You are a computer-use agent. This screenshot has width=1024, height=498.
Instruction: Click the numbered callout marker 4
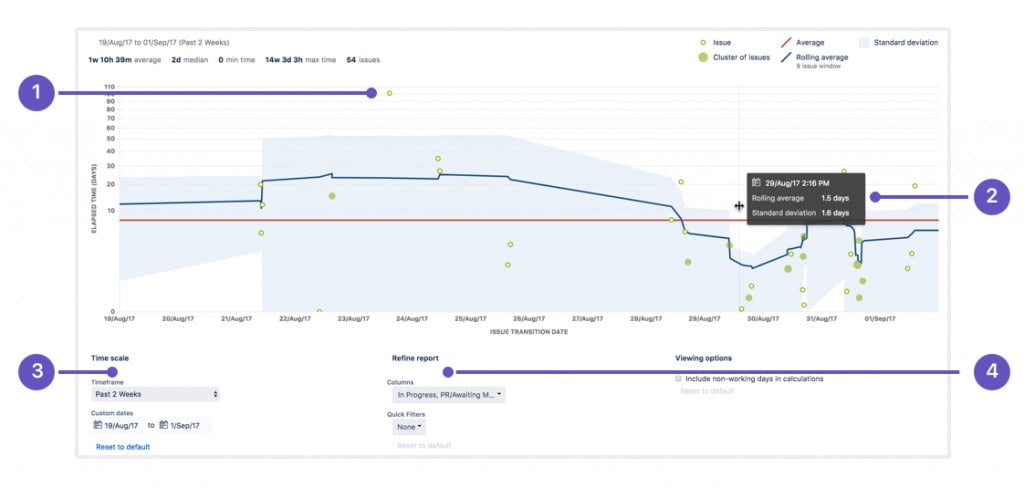(x=990, y=372)
